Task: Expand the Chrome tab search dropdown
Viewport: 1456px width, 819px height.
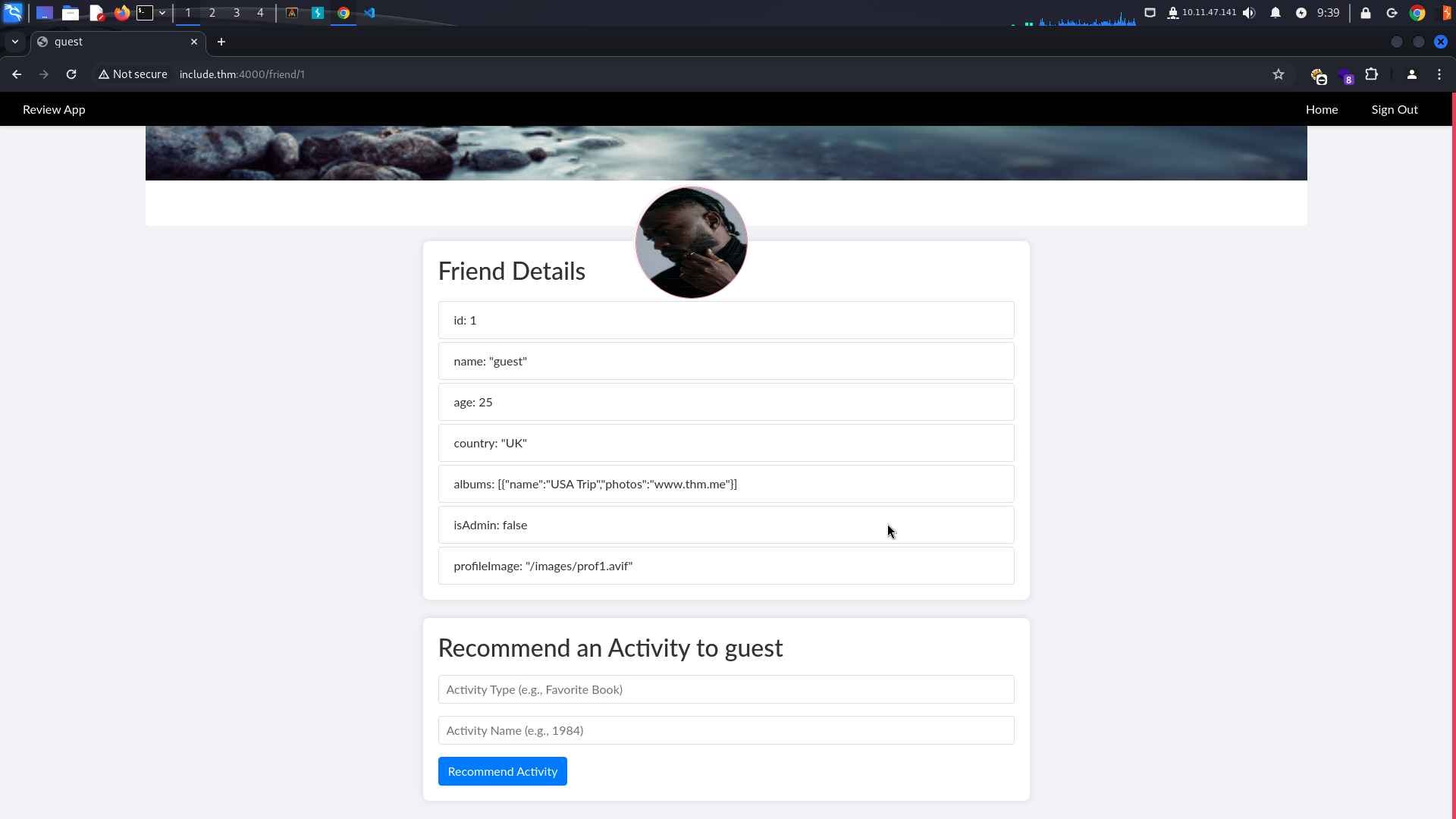Action: coord(15,42)
